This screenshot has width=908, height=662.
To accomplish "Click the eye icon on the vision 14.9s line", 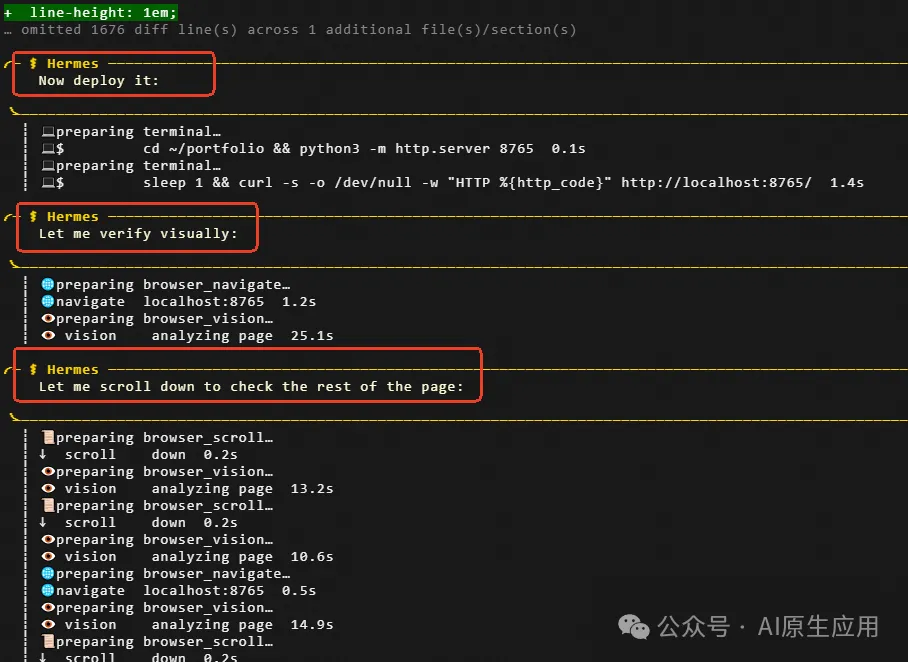I will [x=47, y=625].
